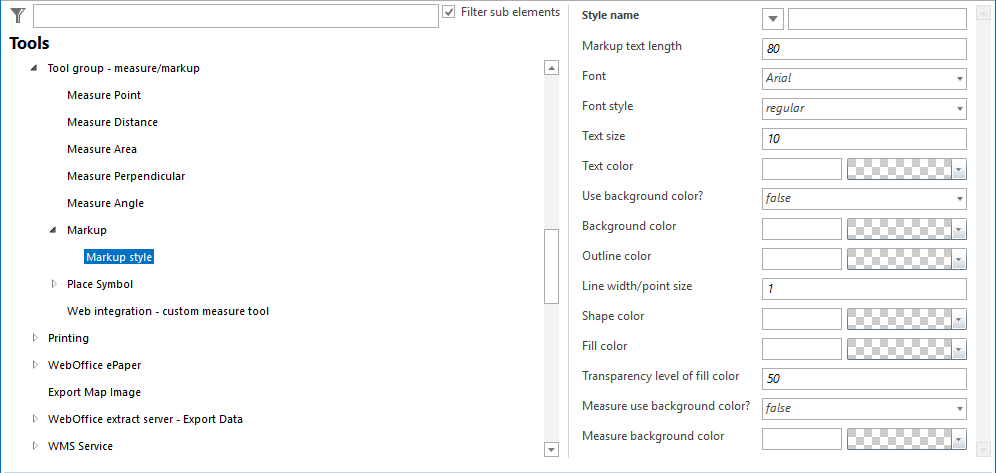Click the Tools heading
The image size is (996, 473).
[29, 44]
